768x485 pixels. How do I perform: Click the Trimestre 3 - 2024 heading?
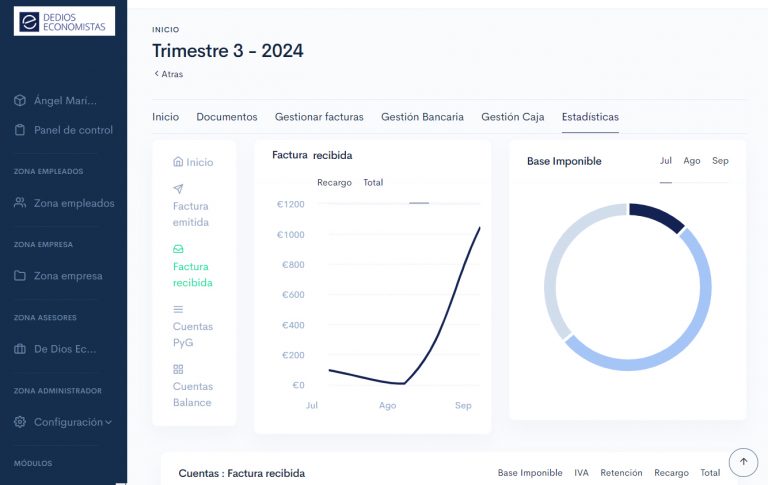coord(228,50)
